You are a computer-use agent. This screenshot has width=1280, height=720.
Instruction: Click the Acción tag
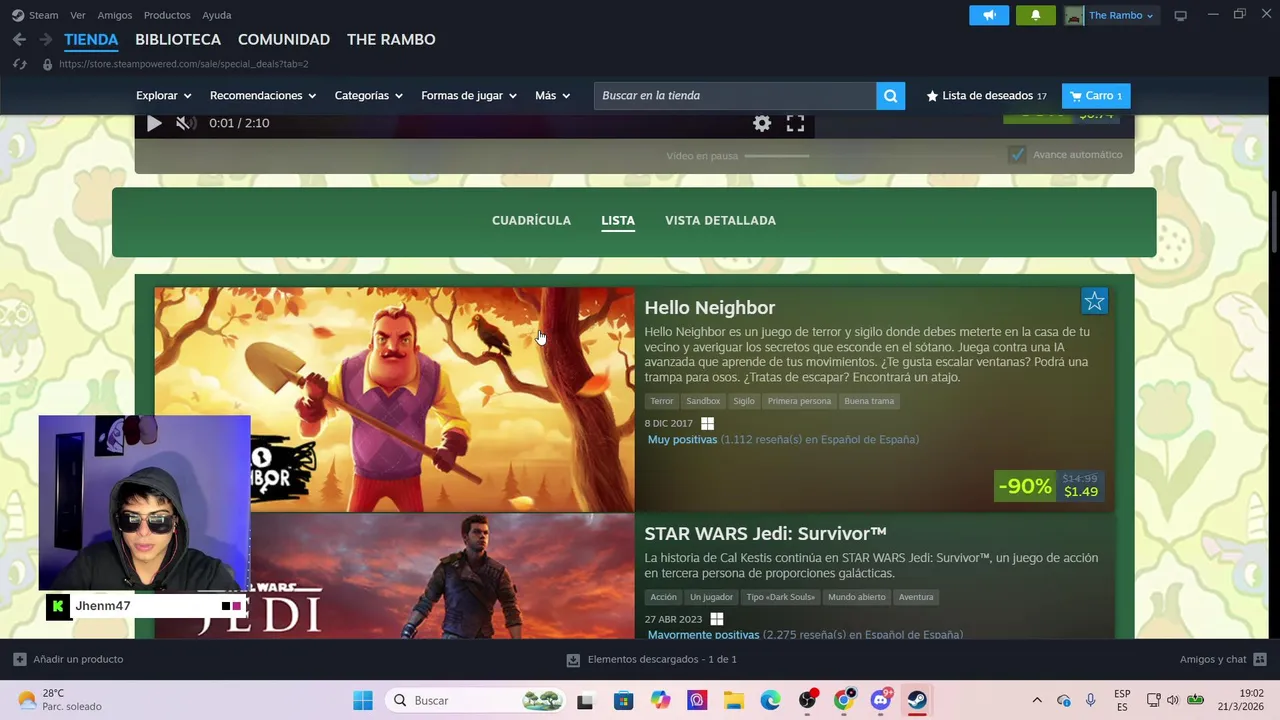(663, 597)
